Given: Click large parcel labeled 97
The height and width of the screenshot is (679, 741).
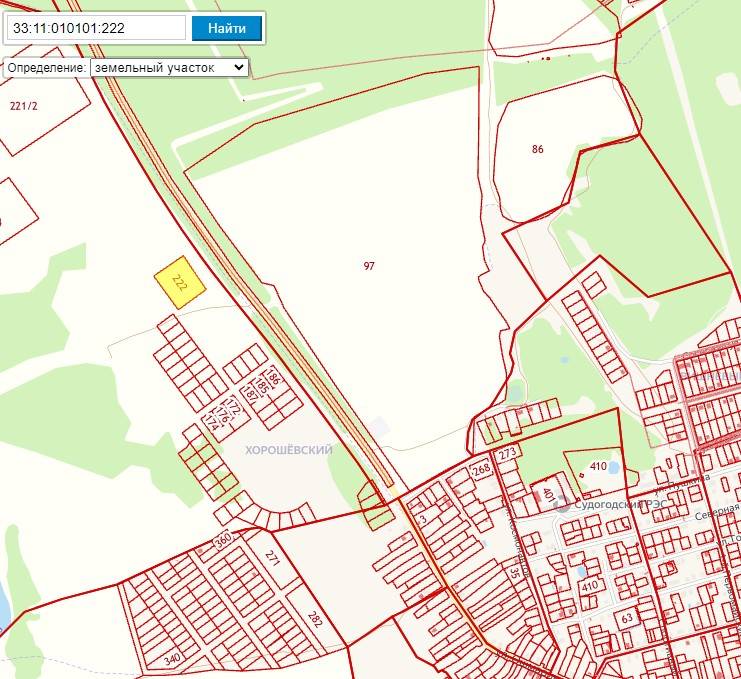Looking at the screenshot, I should tap(369, 266).
